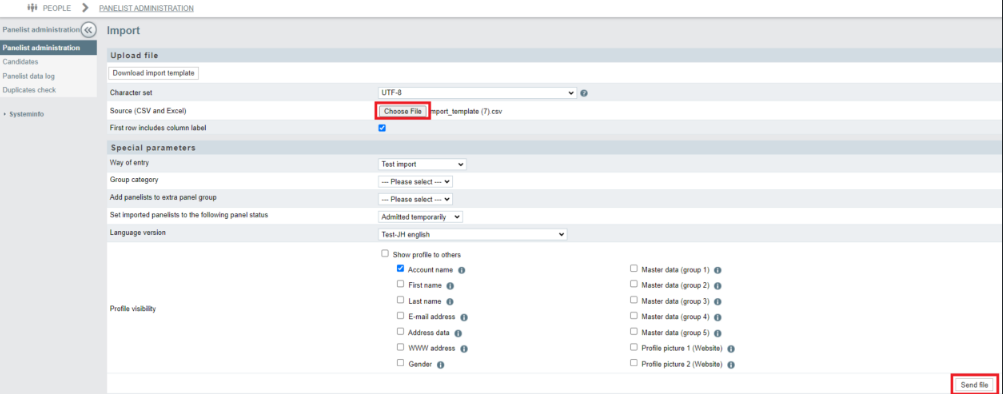Open the info icon for Master data (group 1)
1003x394 pixels.
(x=718, y=270)
